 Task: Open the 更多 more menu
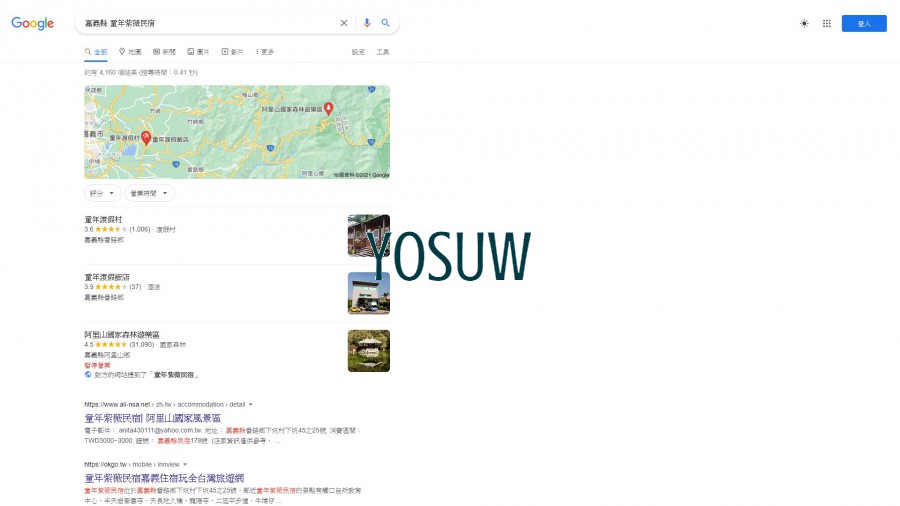tap(265, 52)
